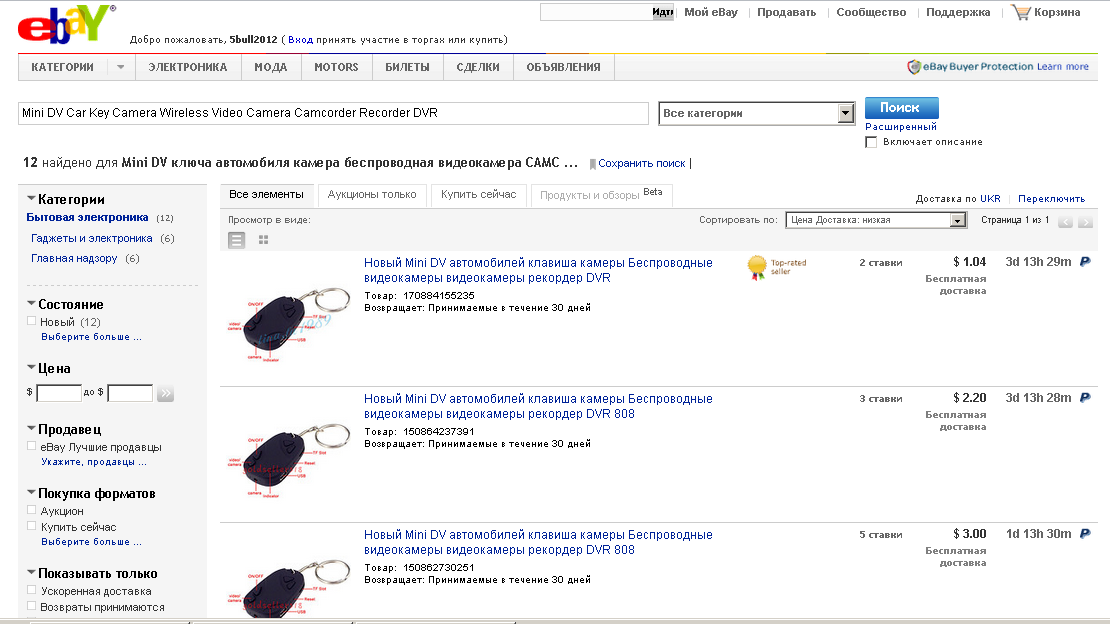Screen dimensions: 1110x624
Task: Collapse the 'Состояние' sidebar section
Action: click(x=31, y=303)
